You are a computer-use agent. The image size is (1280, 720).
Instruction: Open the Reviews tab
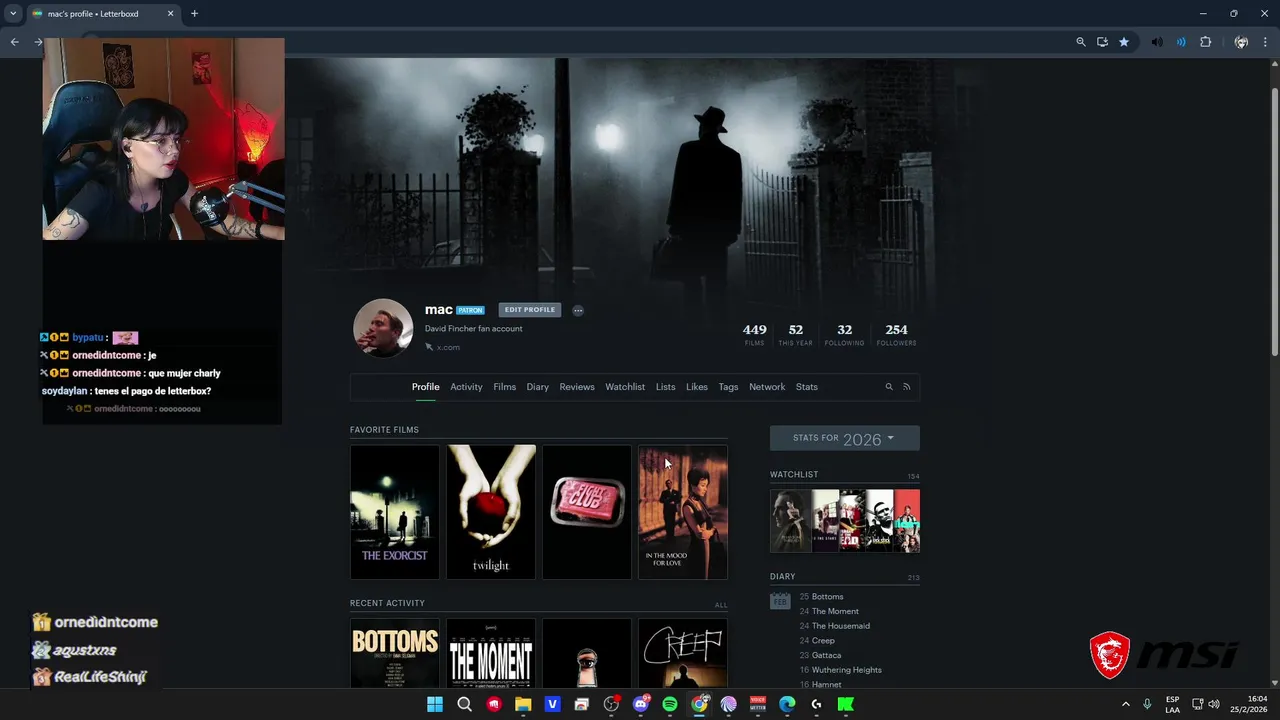pos(577,387)
